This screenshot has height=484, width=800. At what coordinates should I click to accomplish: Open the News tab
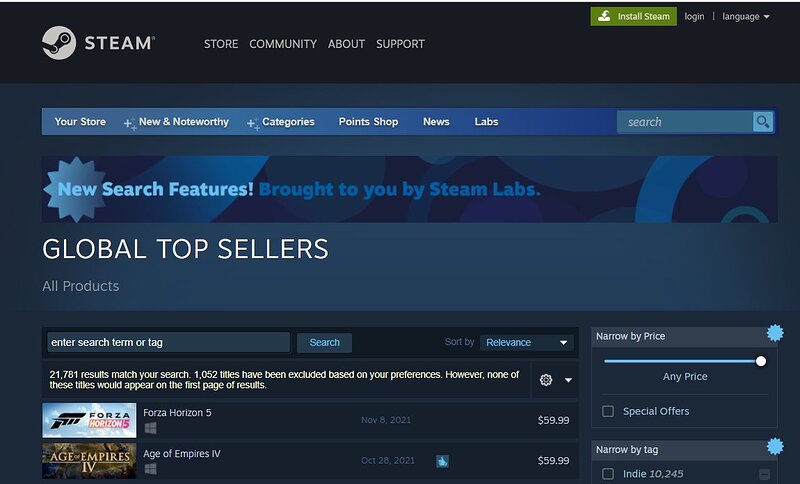pyautogui.click(x=436, y=122)
